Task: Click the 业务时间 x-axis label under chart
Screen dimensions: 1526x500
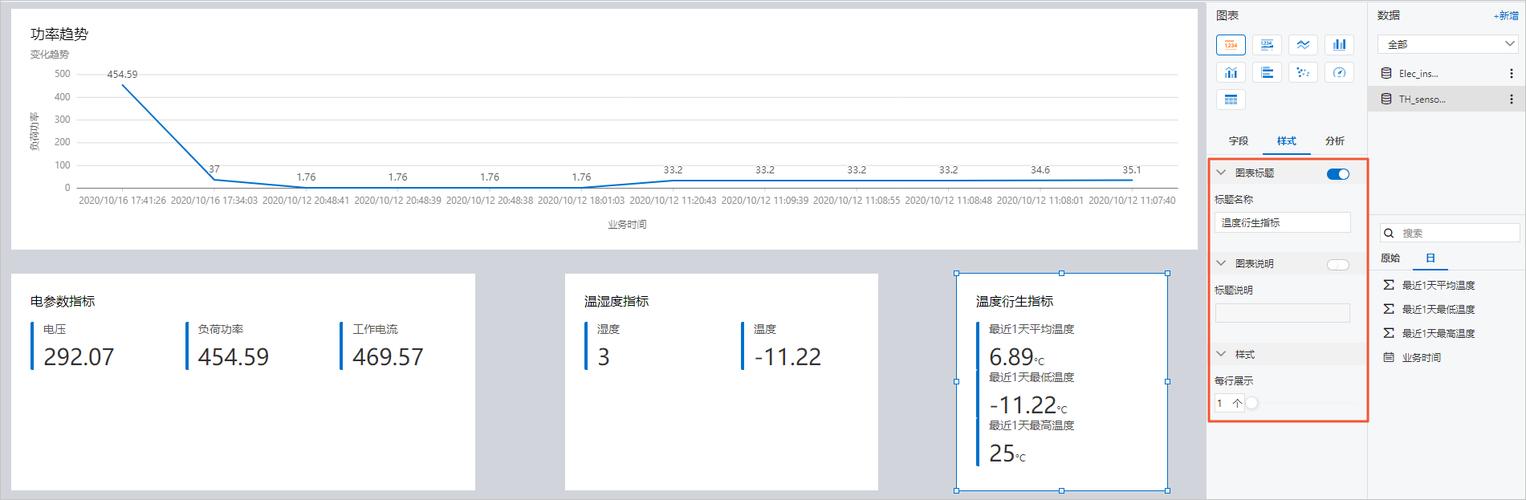Action: [x=627, y=225]
